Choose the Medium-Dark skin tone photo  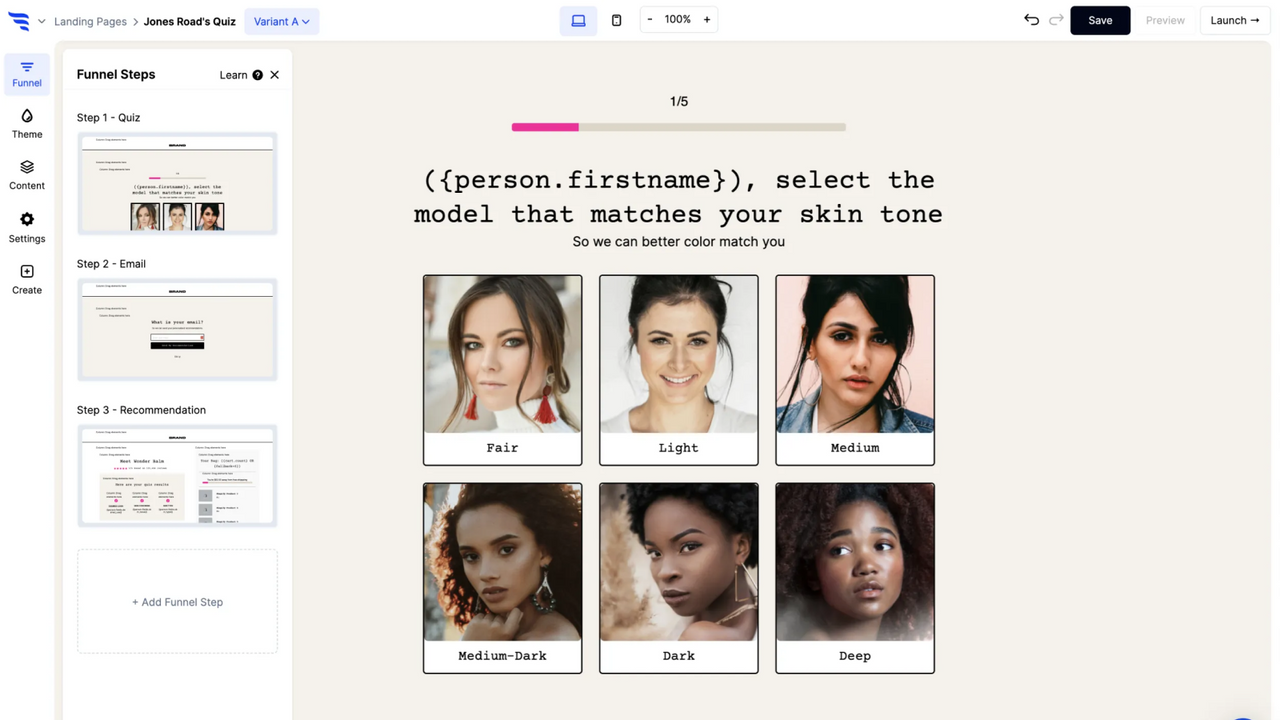[x=502, y=562]
